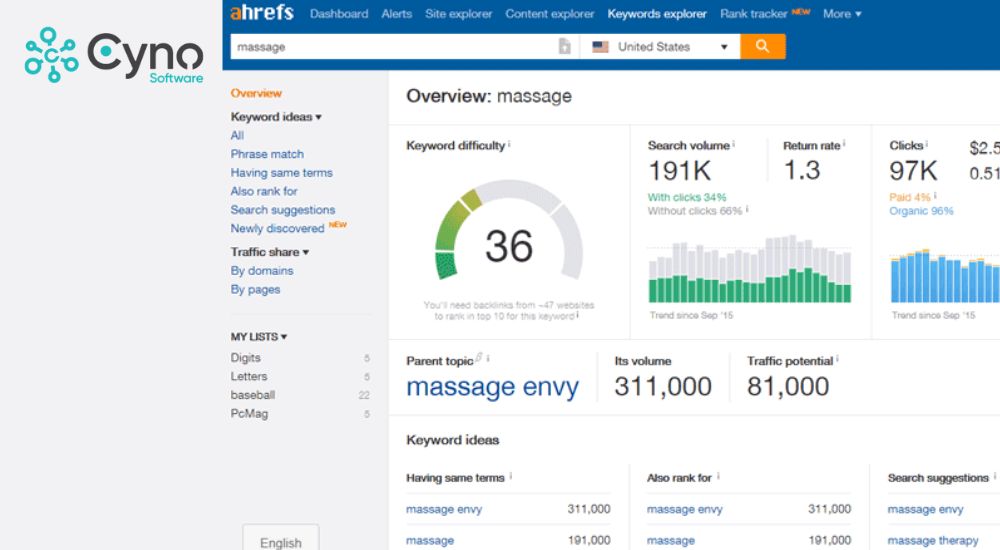
Task: Open Rank tracker
Action: click(754, 13)
